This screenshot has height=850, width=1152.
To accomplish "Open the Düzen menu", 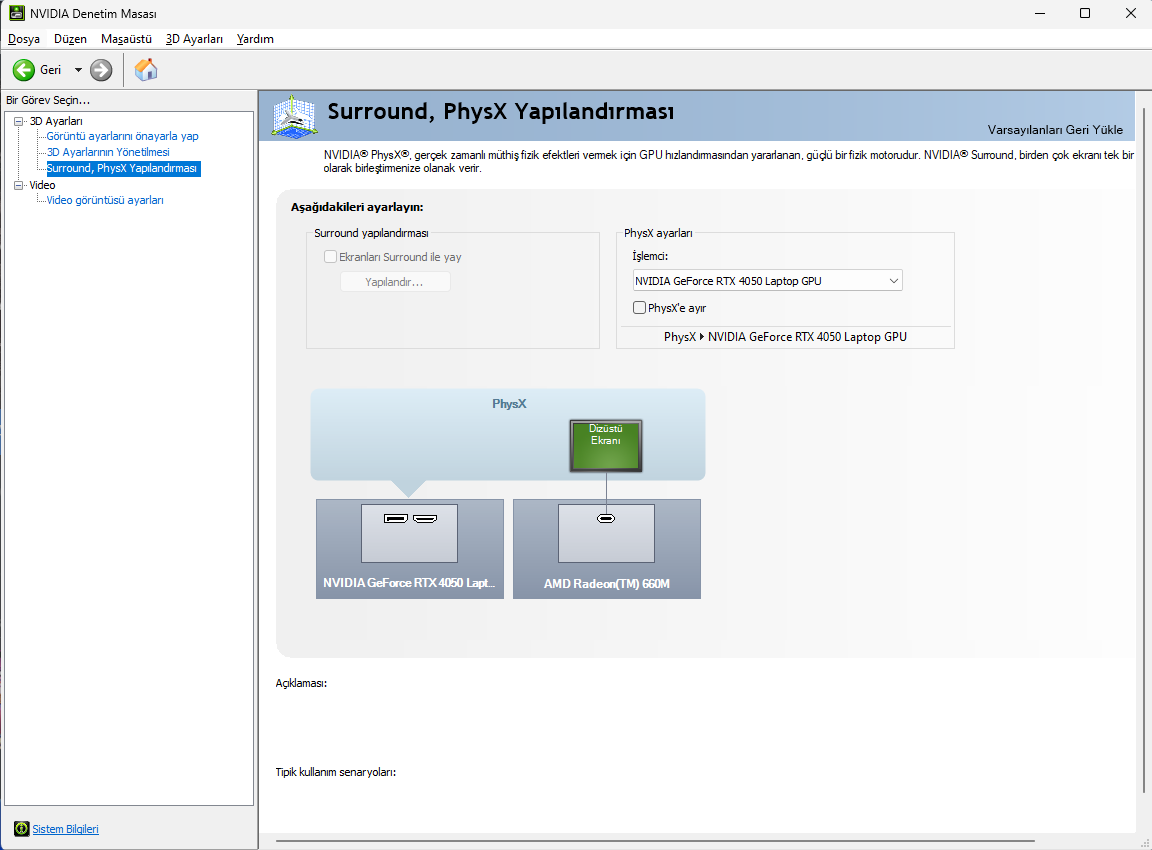I will (x=71, y=39).
